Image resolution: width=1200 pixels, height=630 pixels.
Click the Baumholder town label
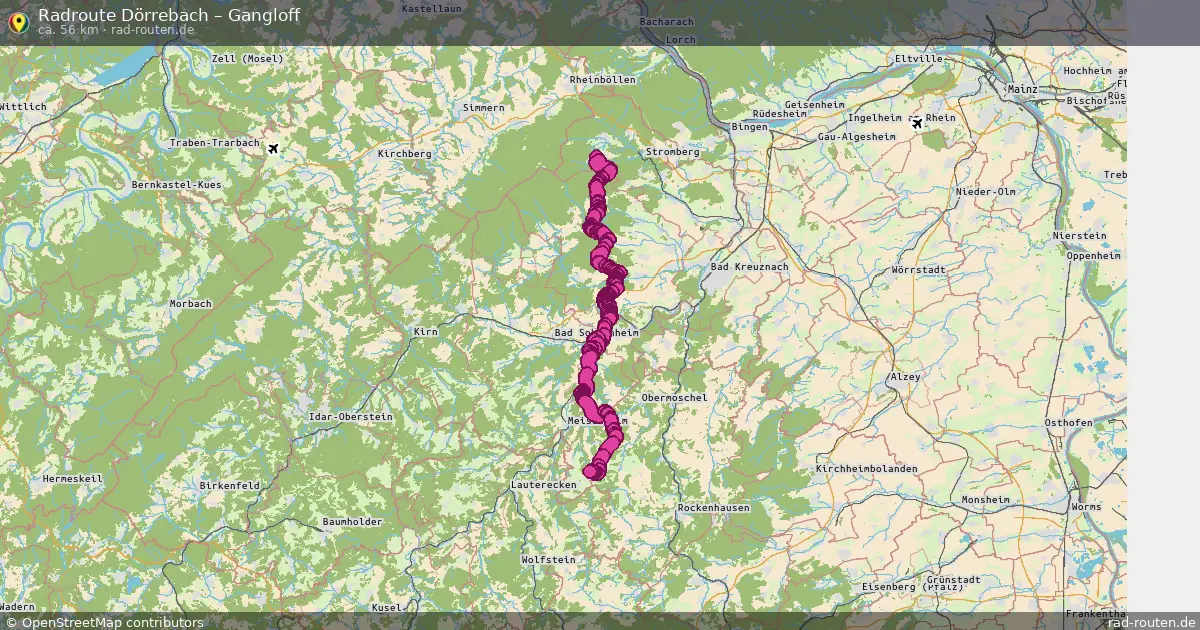point(352,523)
